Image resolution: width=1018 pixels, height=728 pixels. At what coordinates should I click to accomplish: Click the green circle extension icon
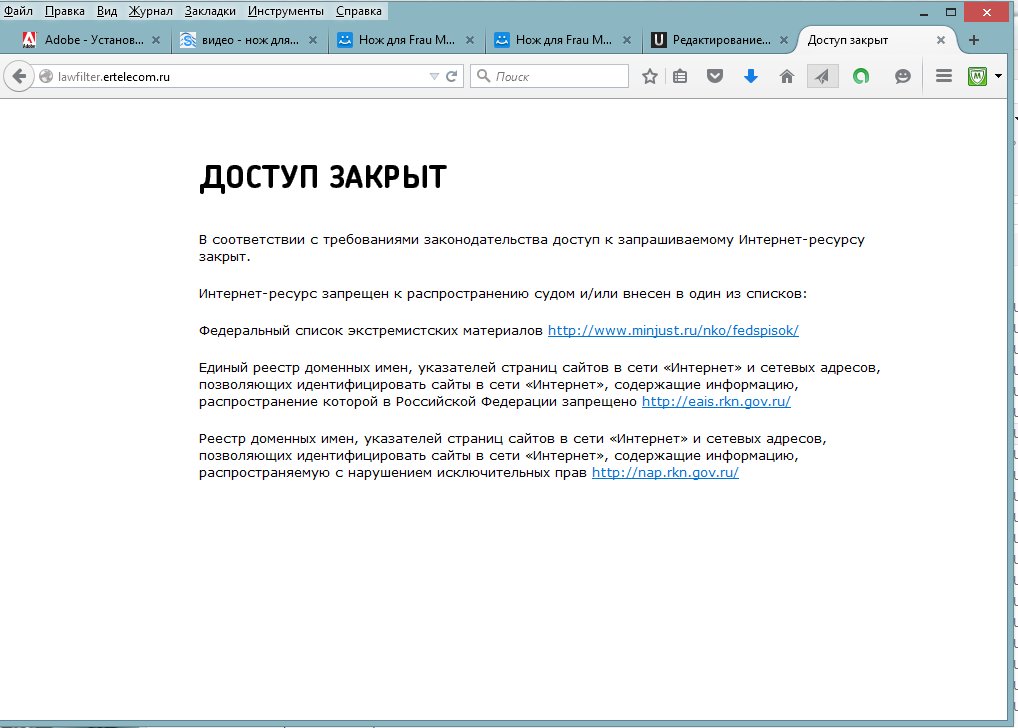pyautogui.click(x=860, y=77)
